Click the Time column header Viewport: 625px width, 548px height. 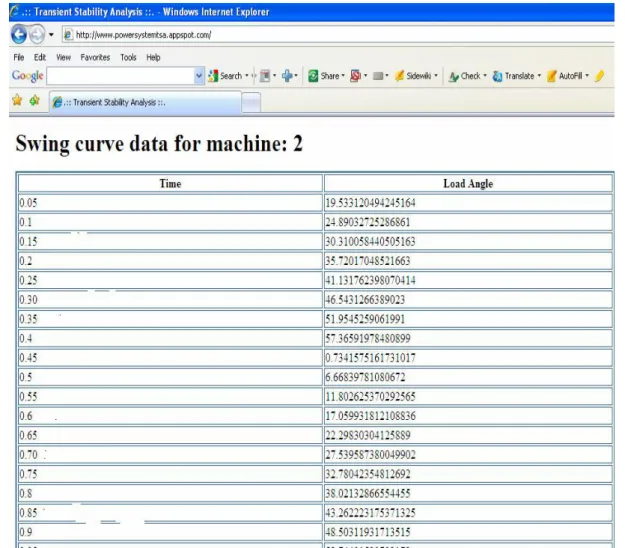click(170, 184)
